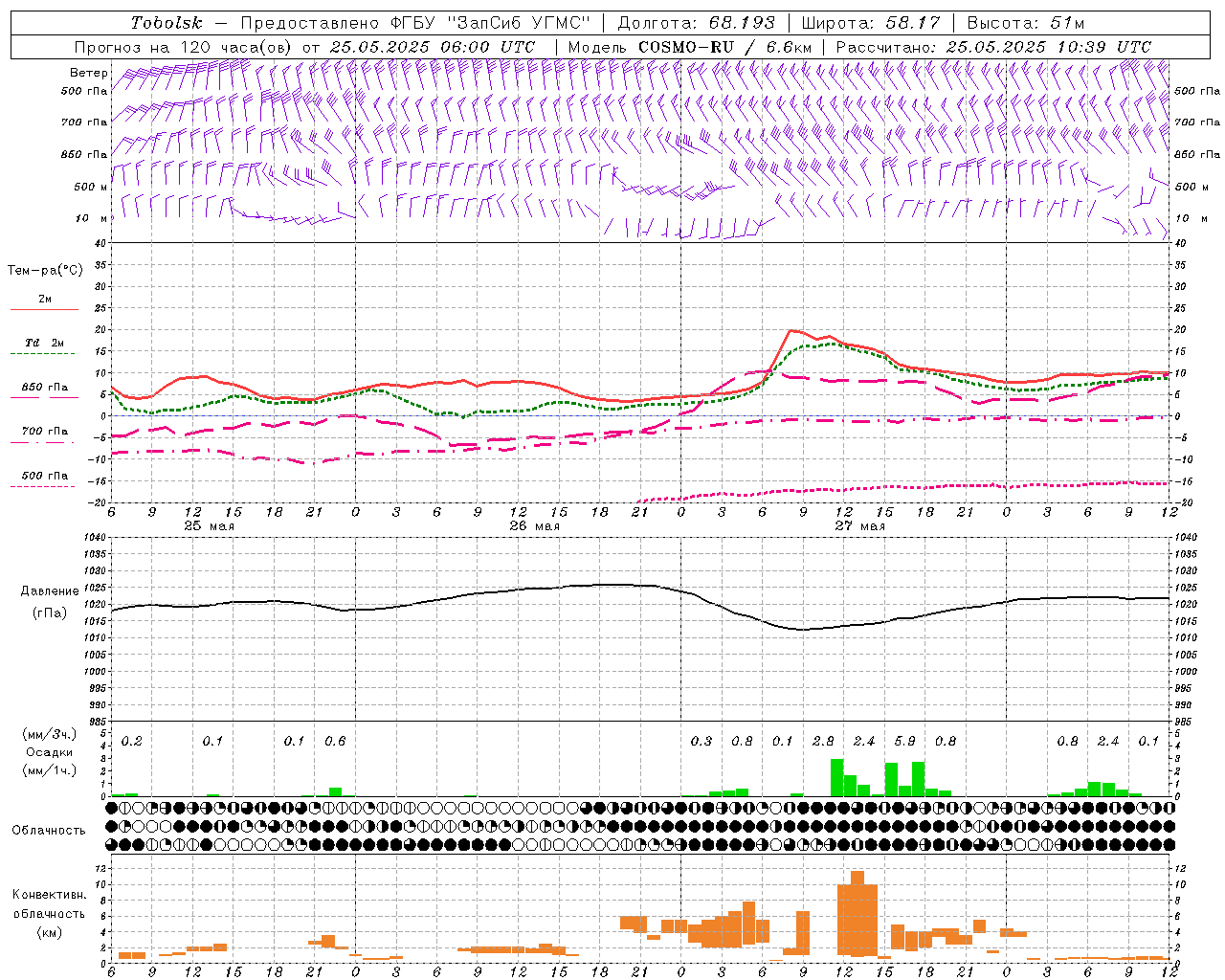Click the solid line sample under '2м' legend
This screenshot has height=980, width=1225.
tap(44, 310)
